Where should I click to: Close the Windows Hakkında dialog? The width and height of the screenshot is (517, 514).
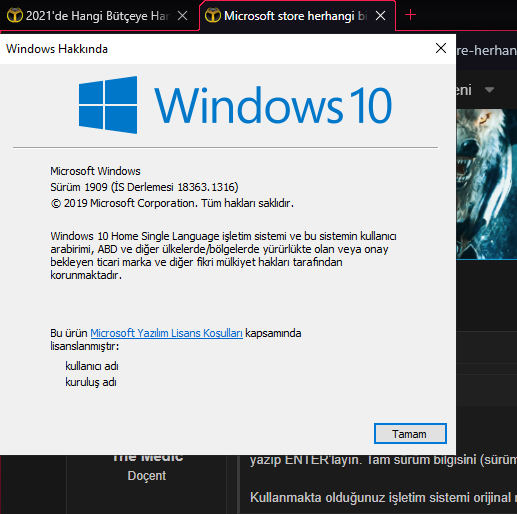[441, 48]
